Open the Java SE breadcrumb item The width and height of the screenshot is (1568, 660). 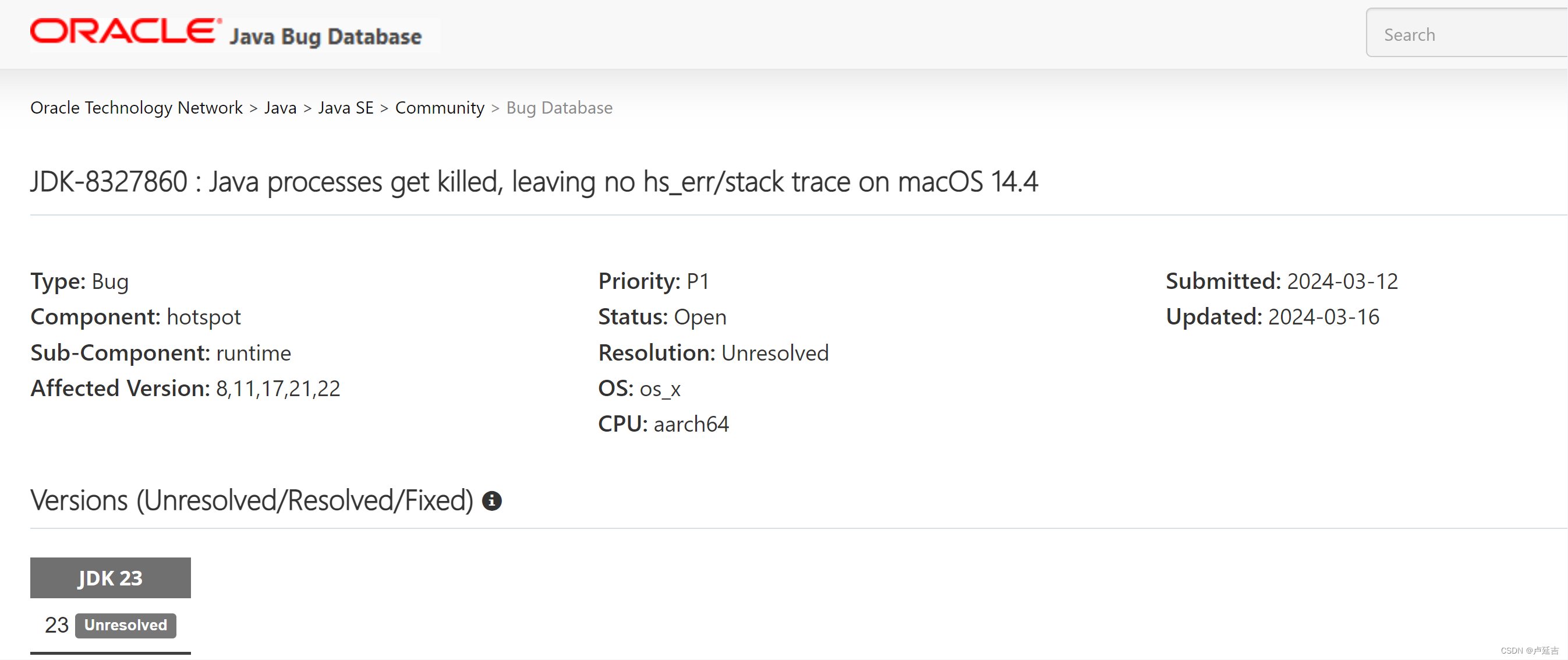pos(346,107)
